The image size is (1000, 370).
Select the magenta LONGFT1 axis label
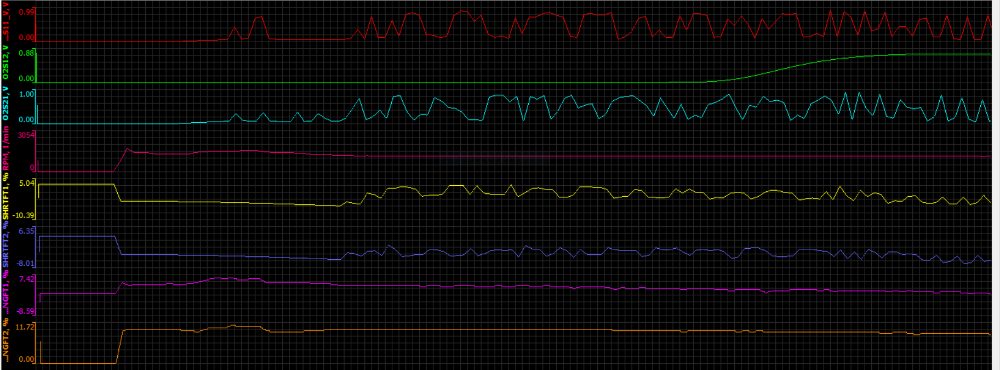[5, 294]
